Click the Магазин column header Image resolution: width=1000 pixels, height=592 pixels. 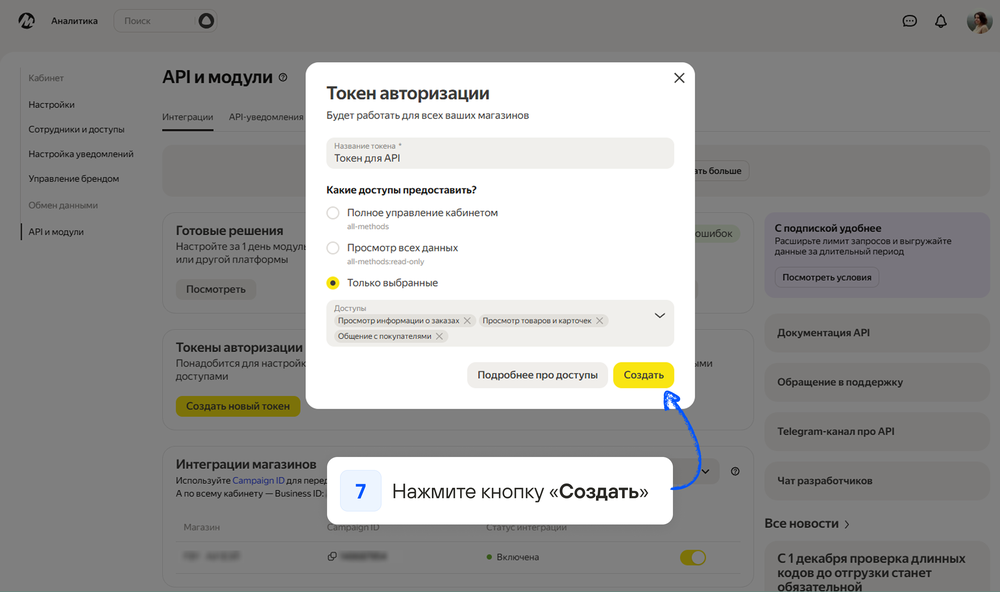[x=202, y=528]
